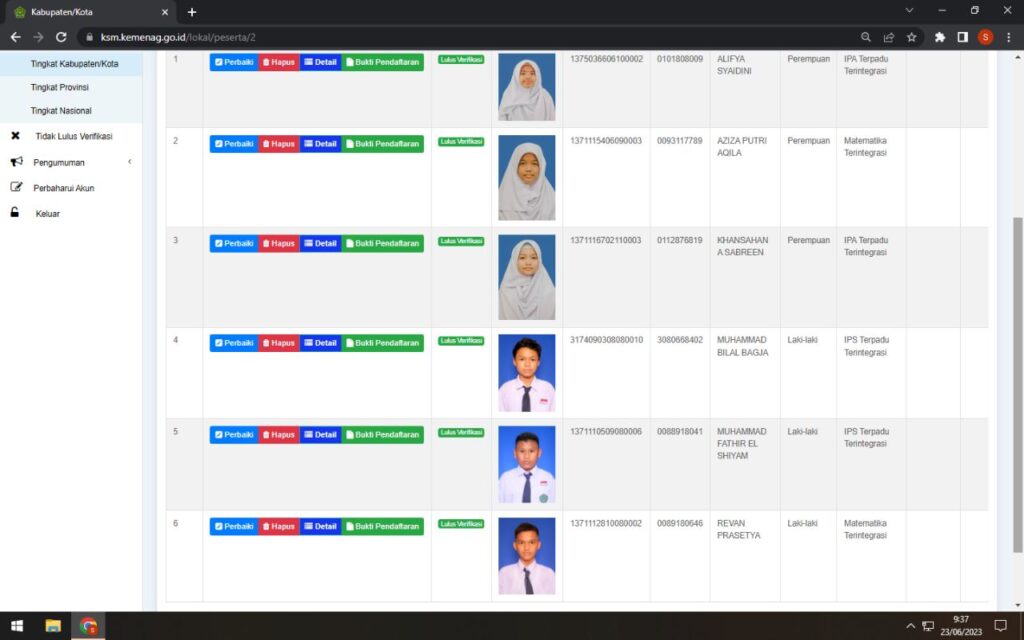Open Tidak Lulus Verifikasi menu item
The image size is (1024, 640).
point(73,136)
